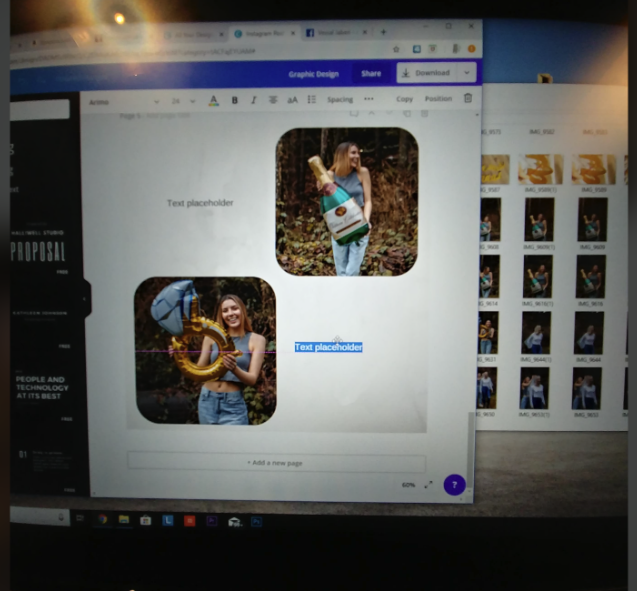Open the 60% zoom control
Image resolution: width=637 pixels, height=591 pixels.
(x=408, y=485)
